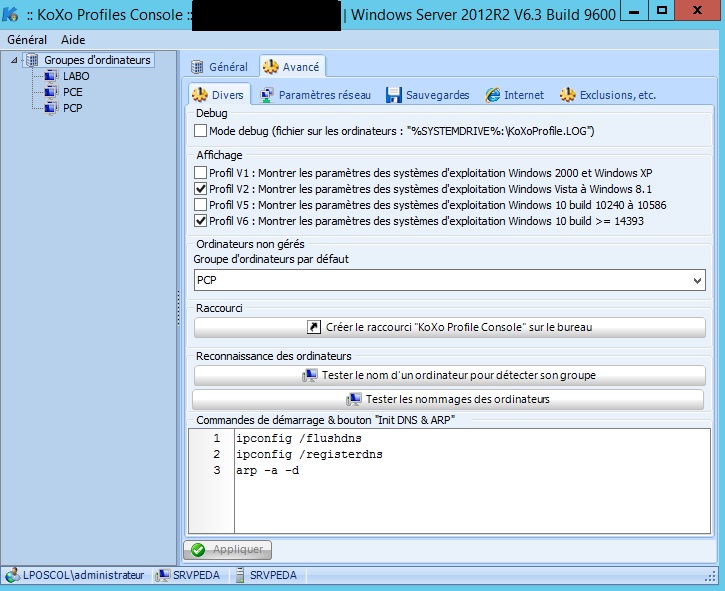725x591 pixels.
Task: Select the Divers sub-tab
Action: [x=219, y=94]
